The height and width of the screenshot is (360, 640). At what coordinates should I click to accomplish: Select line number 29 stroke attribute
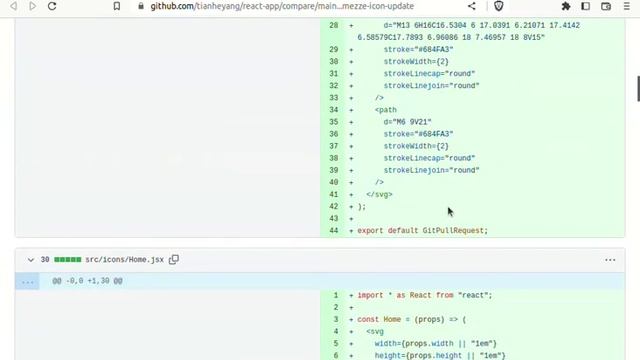[334, 49]
